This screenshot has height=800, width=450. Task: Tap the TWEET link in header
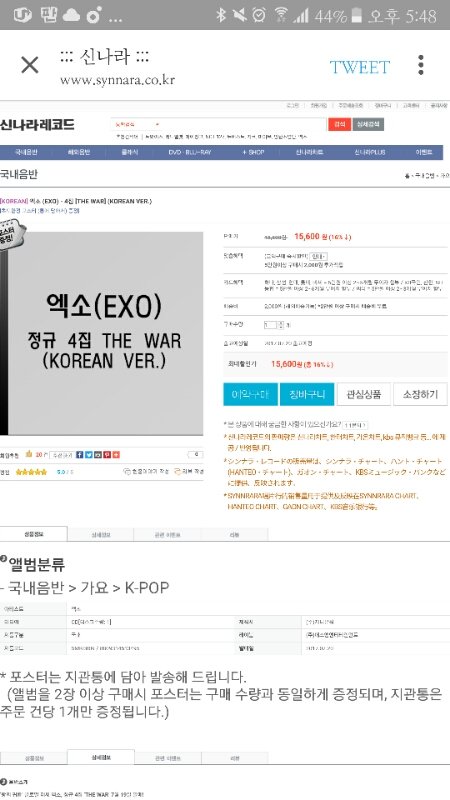point(360,67)
